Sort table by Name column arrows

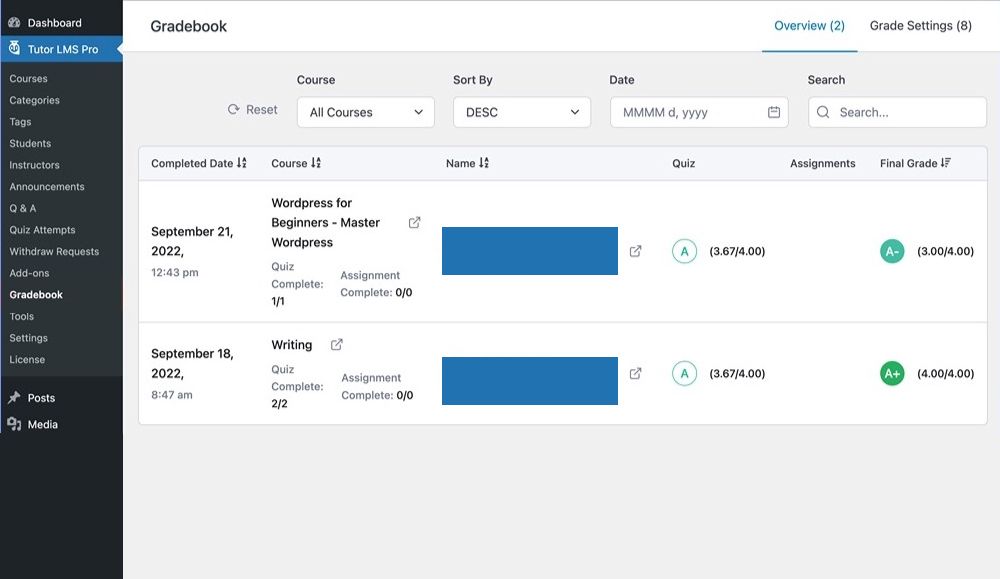(x=484, y=163)
